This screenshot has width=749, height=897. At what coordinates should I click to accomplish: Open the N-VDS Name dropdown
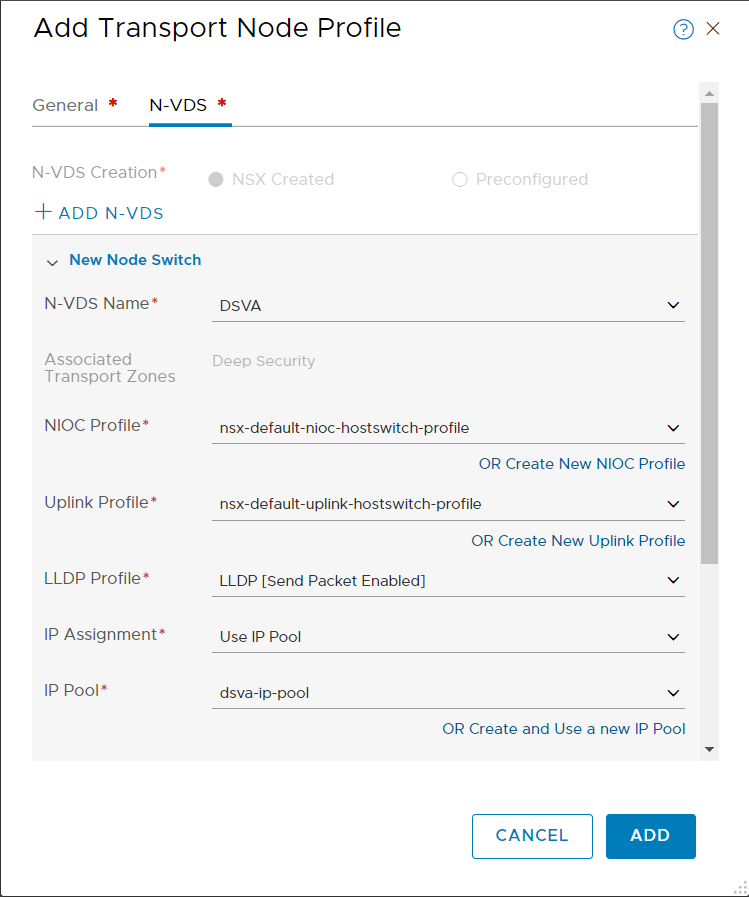click(448, 306)
